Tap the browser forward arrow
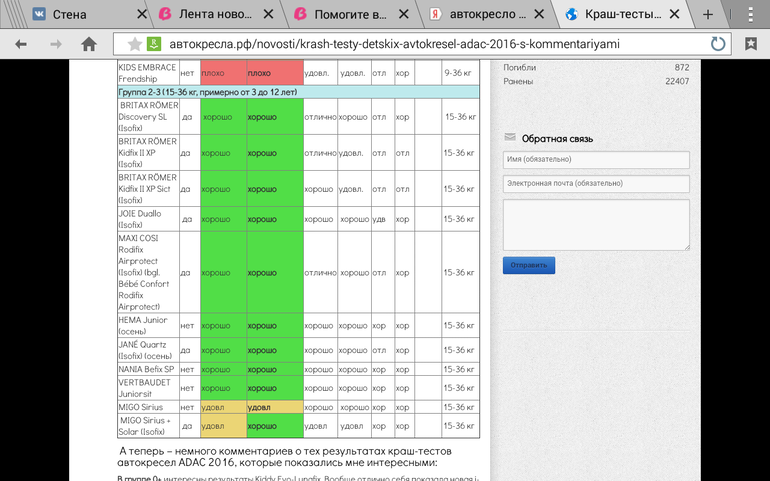770x481 pixels. pyautogui.click(x=55, y=44)
